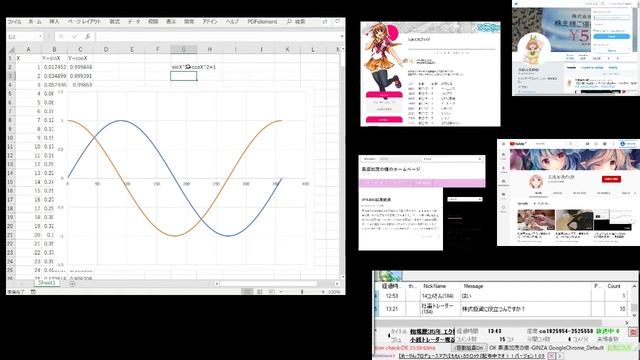Click the formula bar cancel X icon
The height and width of the screenshot is (360, 640).
pos(61,37)
